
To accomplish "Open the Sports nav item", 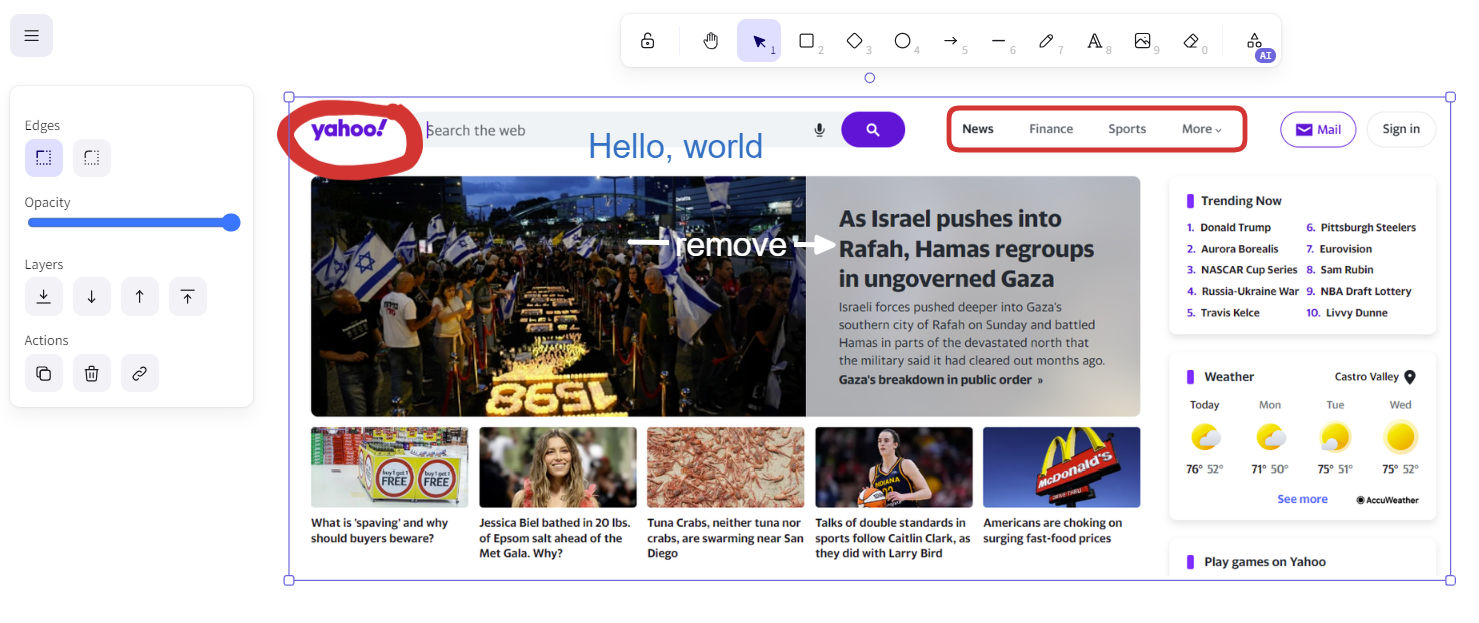I will (1127, 129).
